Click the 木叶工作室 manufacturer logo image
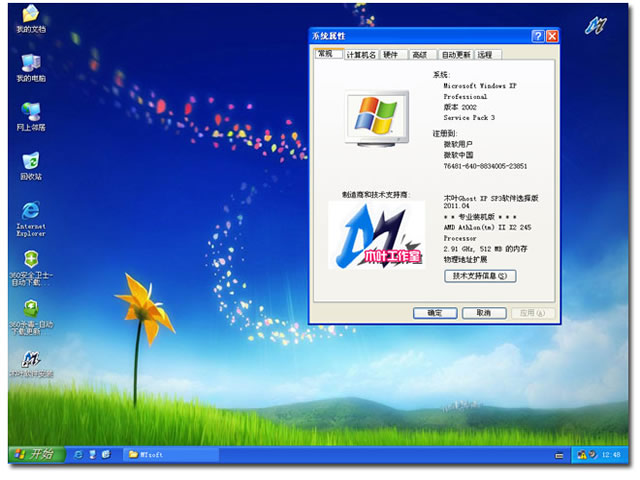Viewport: 640px width, 480px height. (377, 235)
